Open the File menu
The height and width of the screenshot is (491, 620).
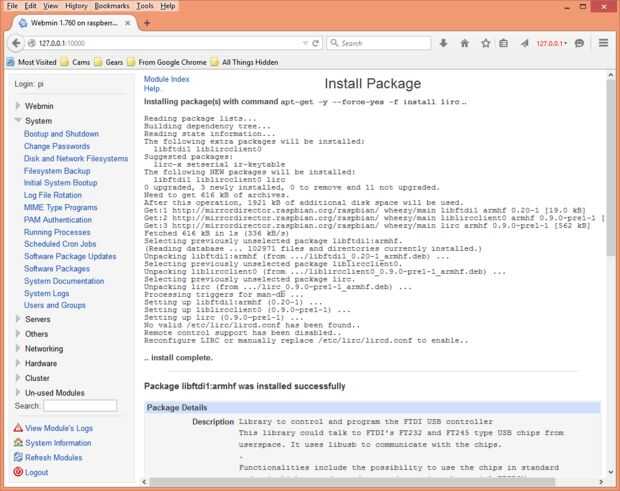point(12,6)
